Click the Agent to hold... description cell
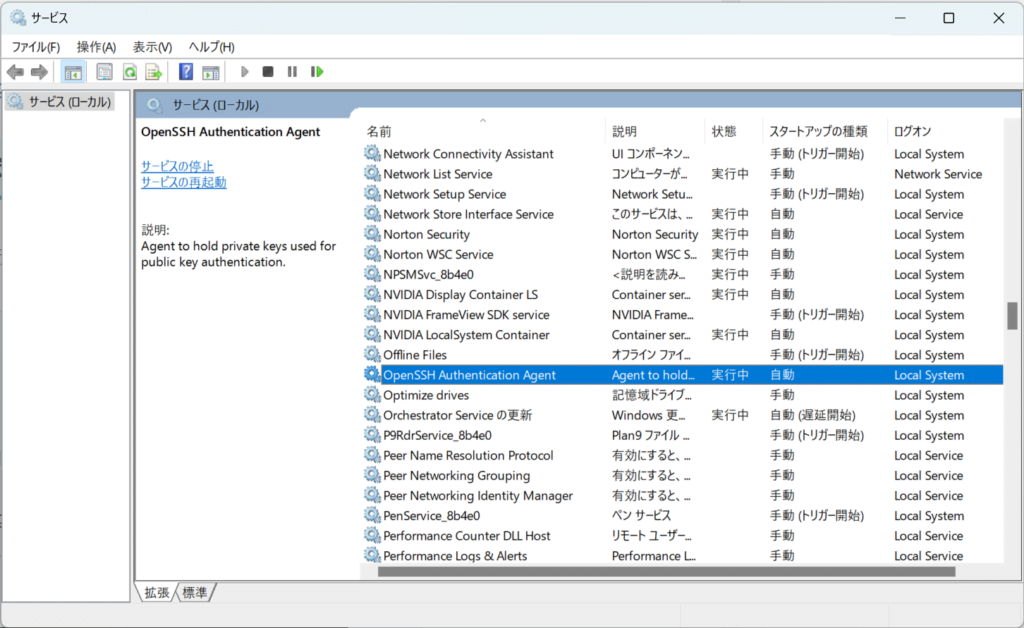The width and height of the screenshot is (1024, 628). click(x=653, y=375)
